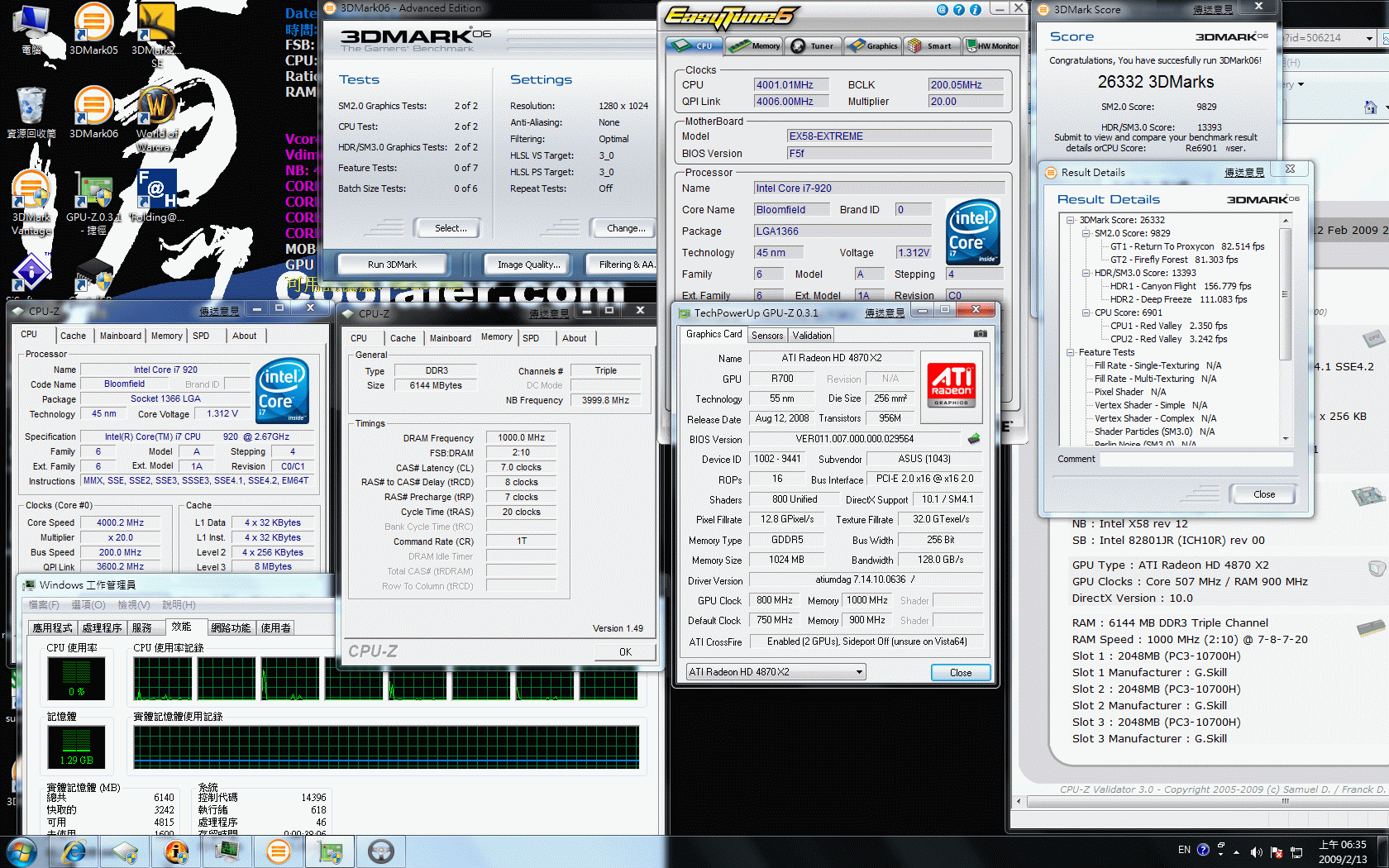The height and width of the screenshot is (868, 1389).
Task: Click the EasyTune6 question mark help icon
Action: coord(958,10)
